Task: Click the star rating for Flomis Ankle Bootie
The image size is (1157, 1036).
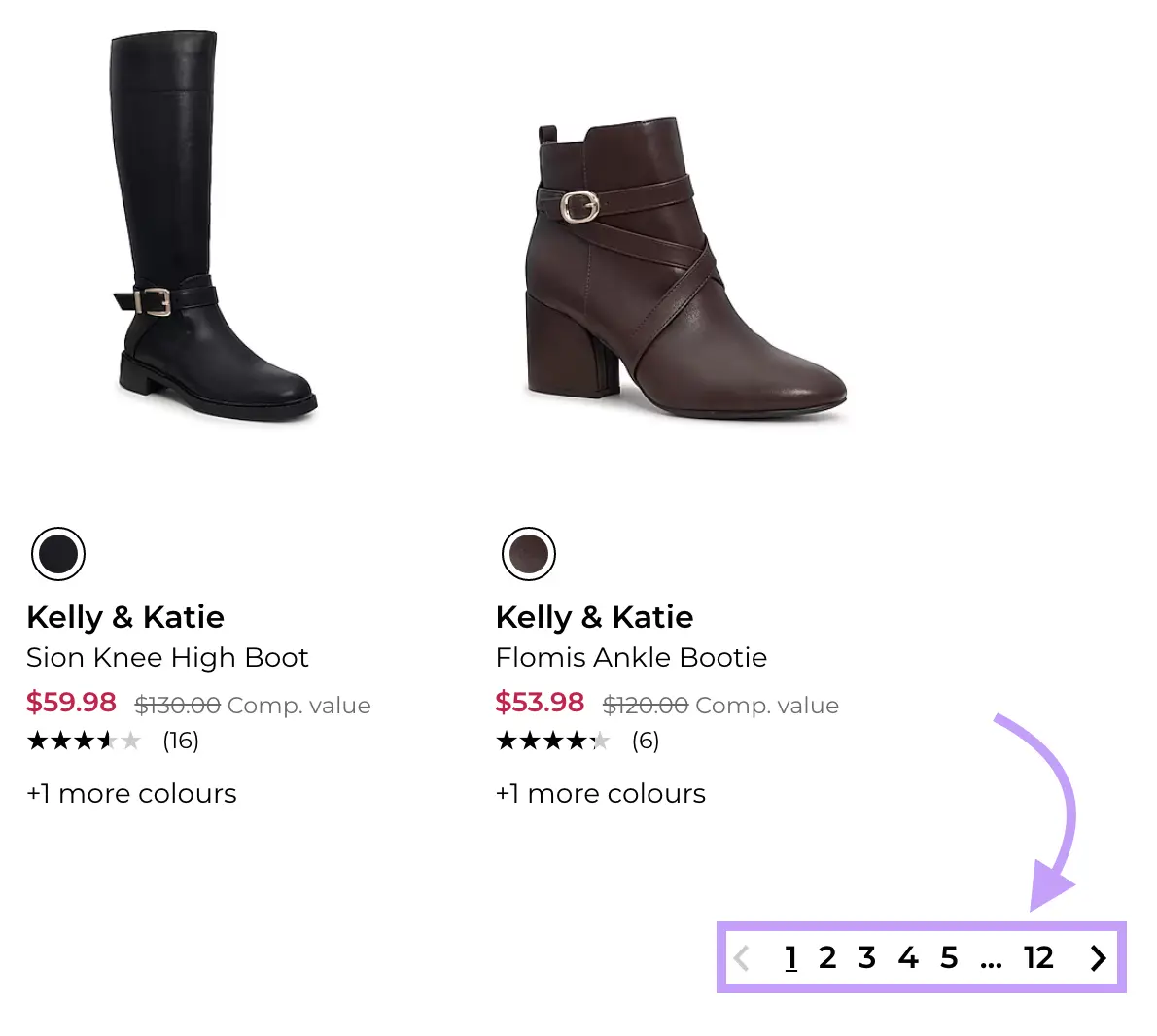Action: (554, 741)
